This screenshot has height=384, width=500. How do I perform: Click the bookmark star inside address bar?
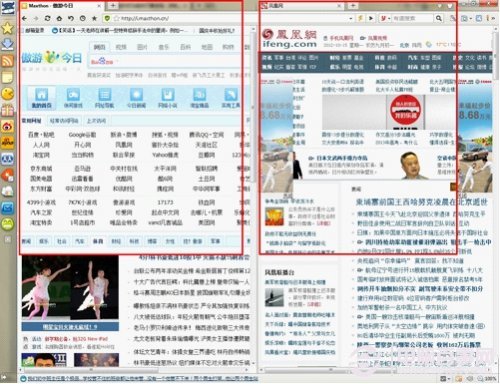point(116,18)
